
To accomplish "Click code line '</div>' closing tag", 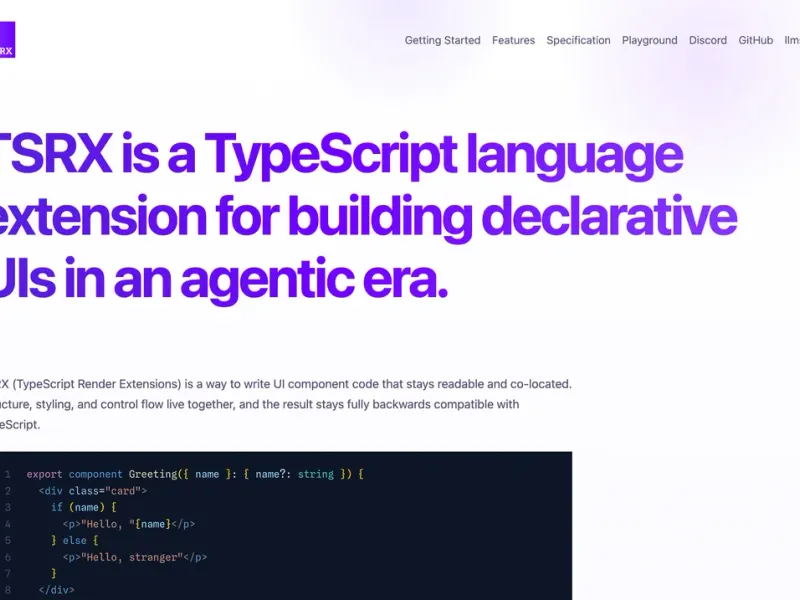I will coord(56,590).
